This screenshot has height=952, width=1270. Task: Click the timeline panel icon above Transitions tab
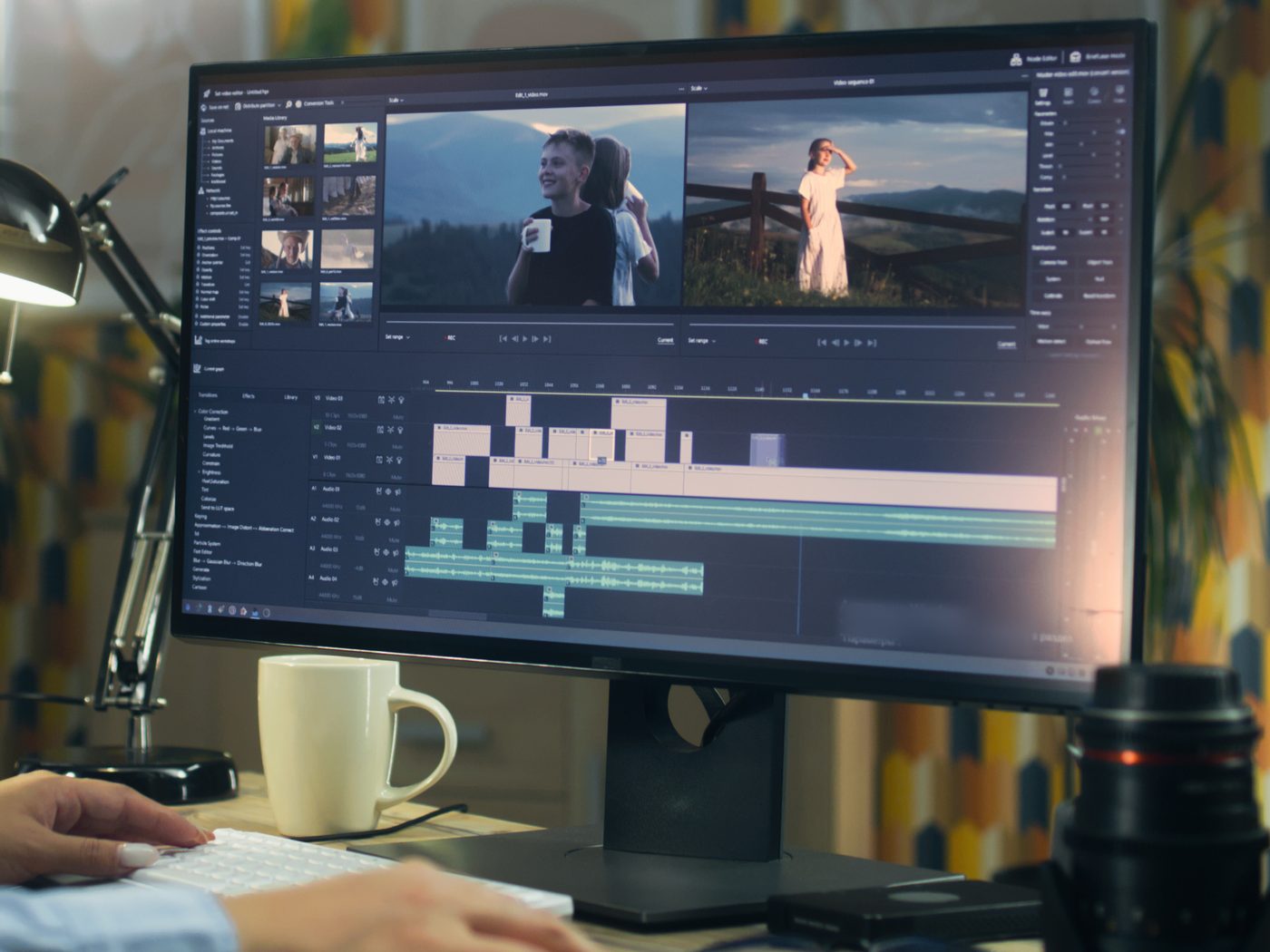click(x=197, y=368)
